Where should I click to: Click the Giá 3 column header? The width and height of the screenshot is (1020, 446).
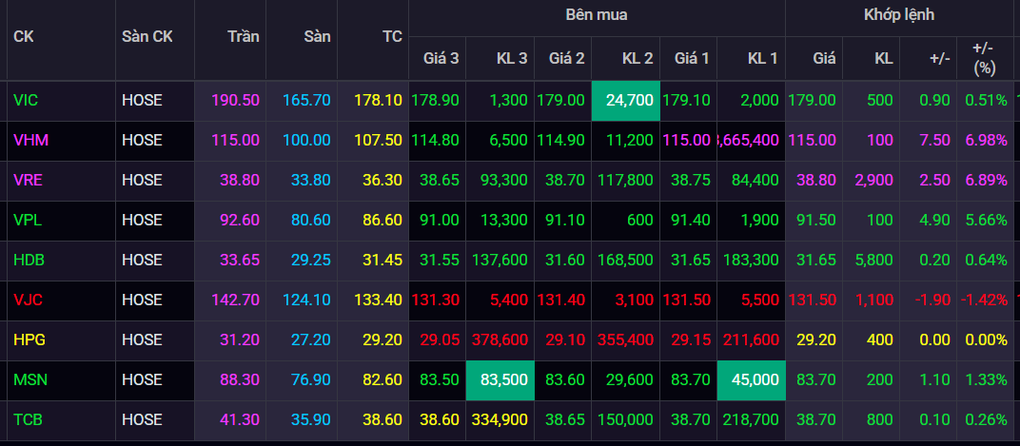point(441,58)
